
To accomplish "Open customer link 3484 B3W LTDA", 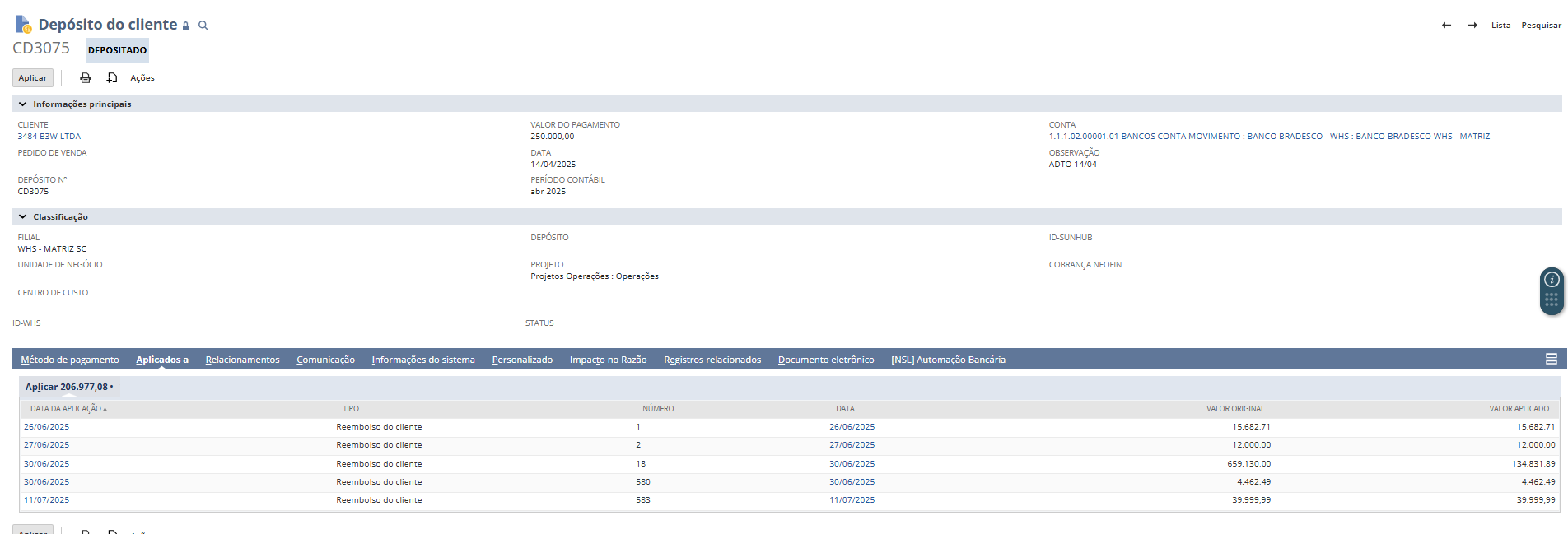I will pyautogui.click(x=49, y=137).
